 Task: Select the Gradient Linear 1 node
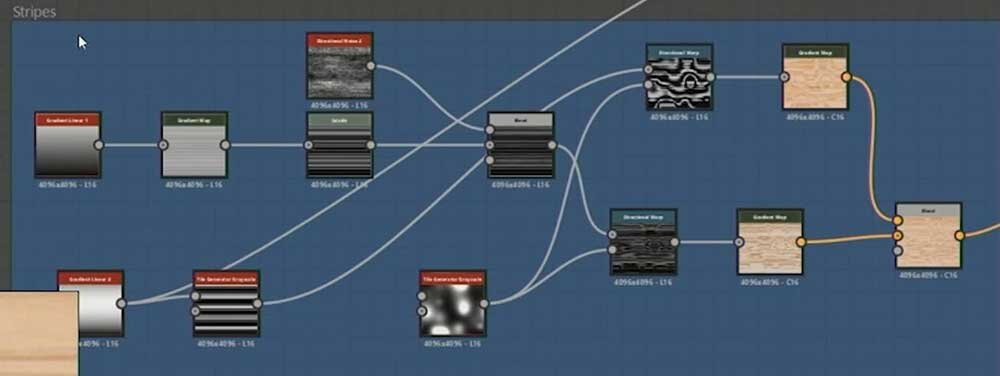(x=68, y=145)
